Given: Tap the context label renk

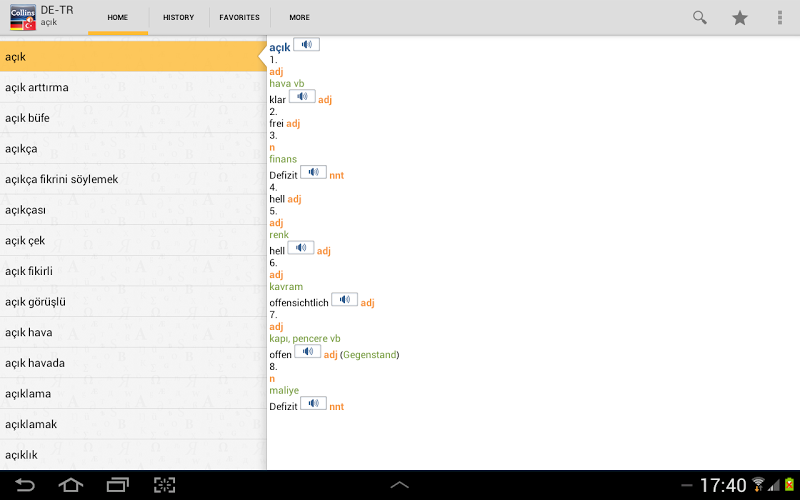Looking at the screenshot, I should click(x=279, y=235).
